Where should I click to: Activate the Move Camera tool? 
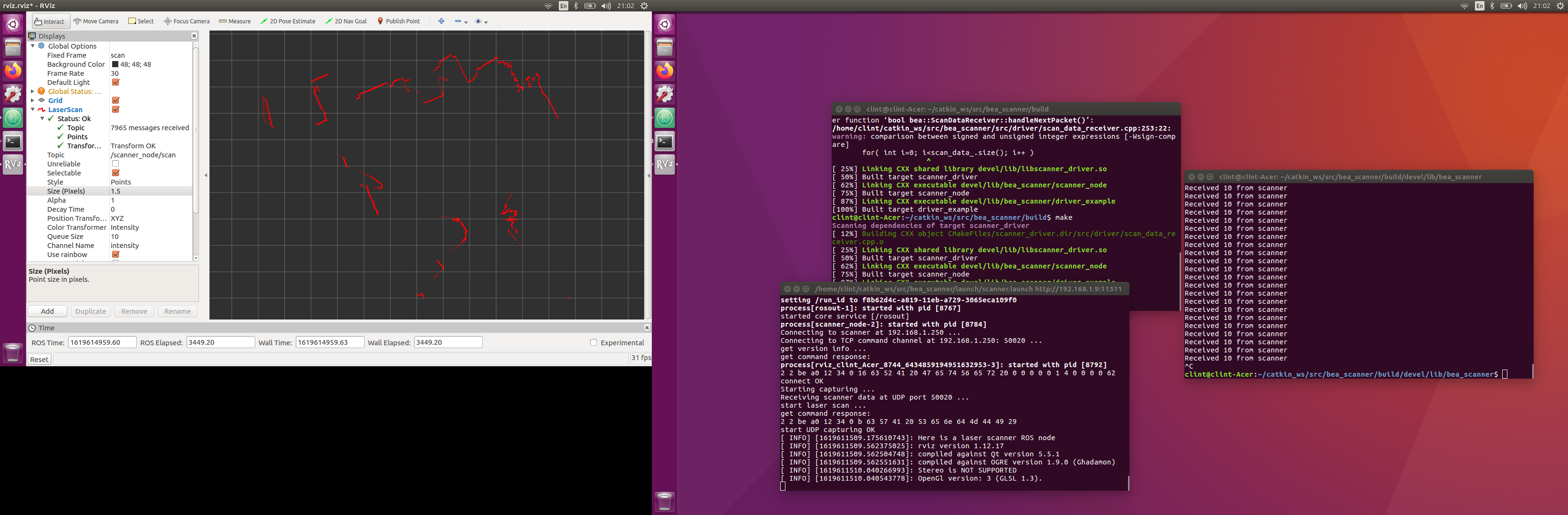pos(96,21)
